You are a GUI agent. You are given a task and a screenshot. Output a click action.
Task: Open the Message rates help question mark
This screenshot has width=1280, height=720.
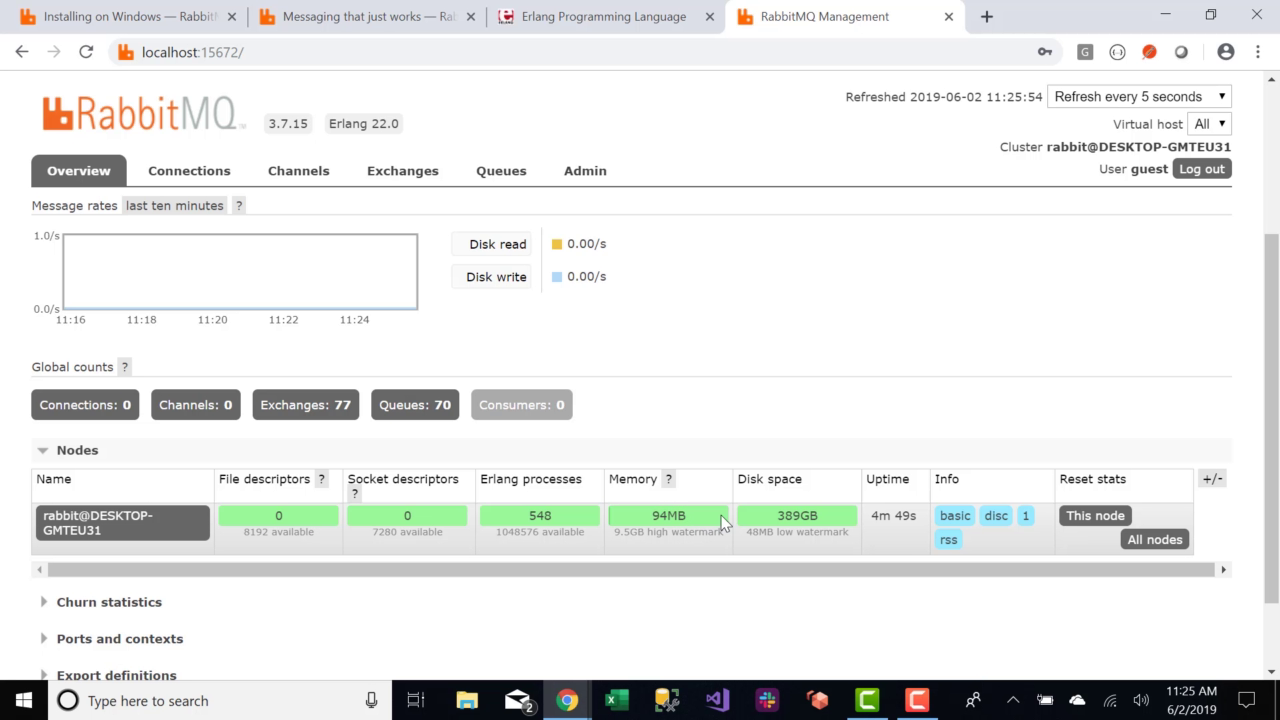[238, 205]
